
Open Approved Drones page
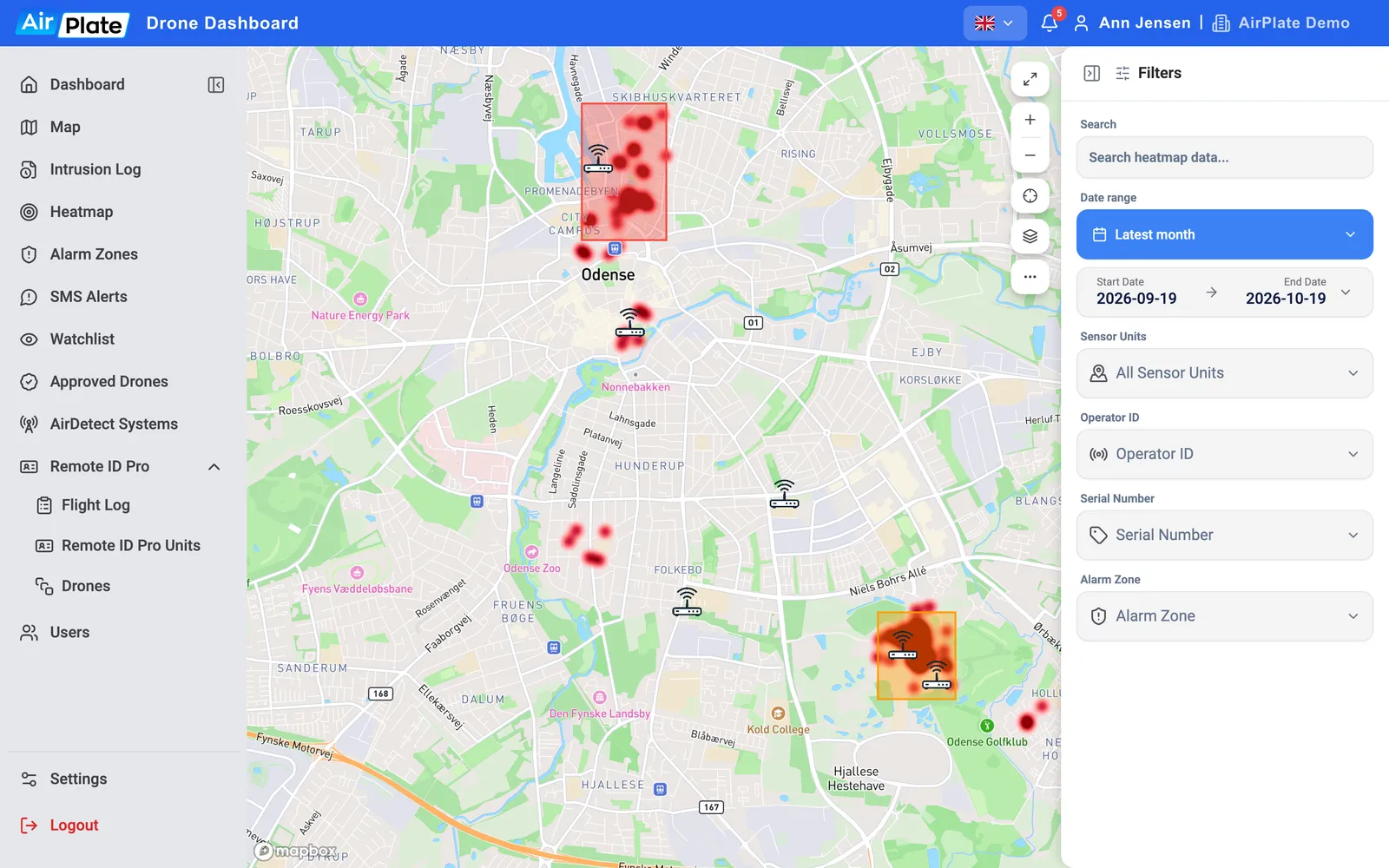pos(109,382)
